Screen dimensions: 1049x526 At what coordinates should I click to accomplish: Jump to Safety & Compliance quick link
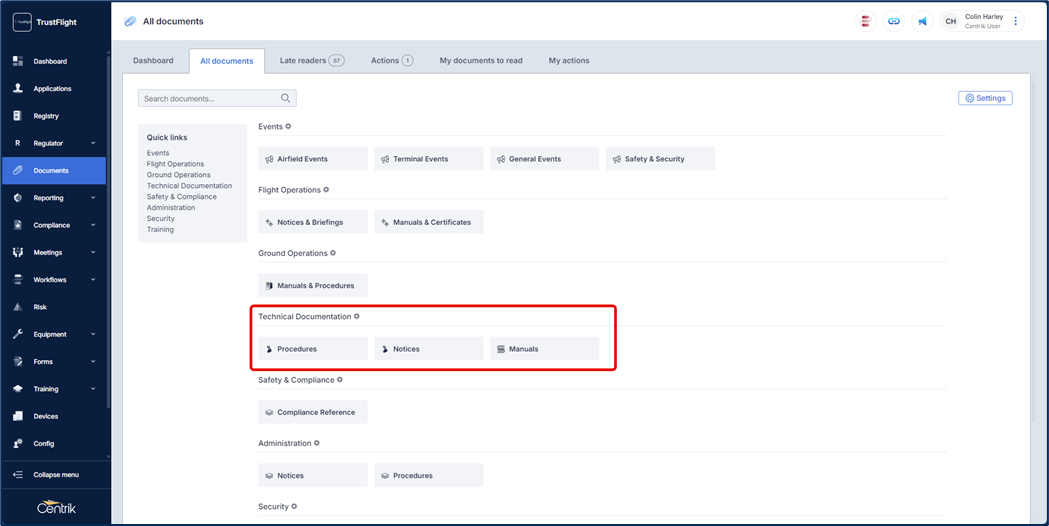[x=181, y=197]
